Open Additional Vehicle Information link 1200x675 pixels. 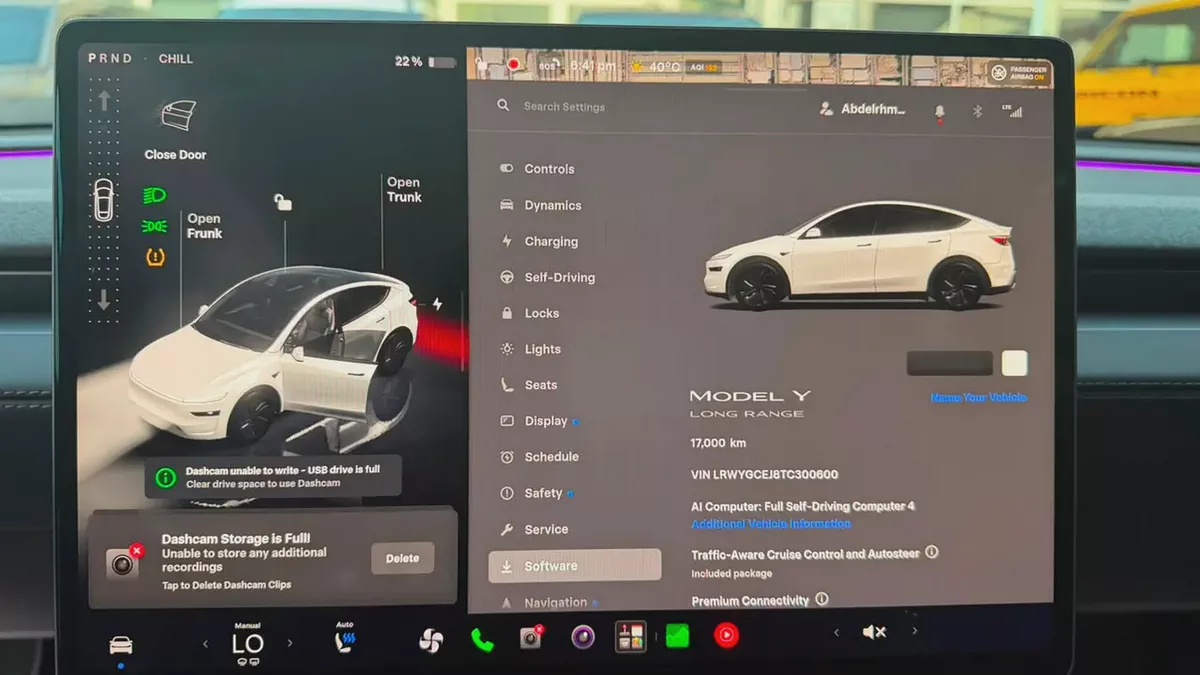coord(771,524)
